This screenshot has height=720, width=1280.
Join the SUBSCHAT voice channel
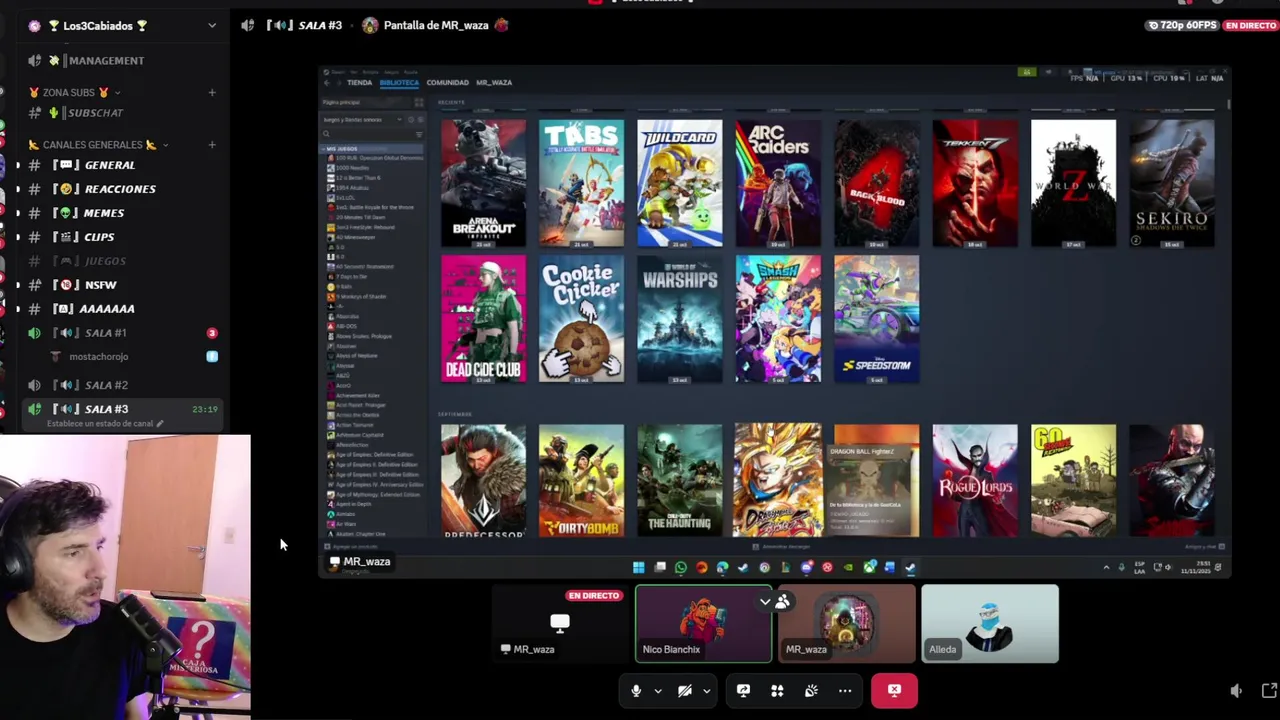(x=124, y=112)
